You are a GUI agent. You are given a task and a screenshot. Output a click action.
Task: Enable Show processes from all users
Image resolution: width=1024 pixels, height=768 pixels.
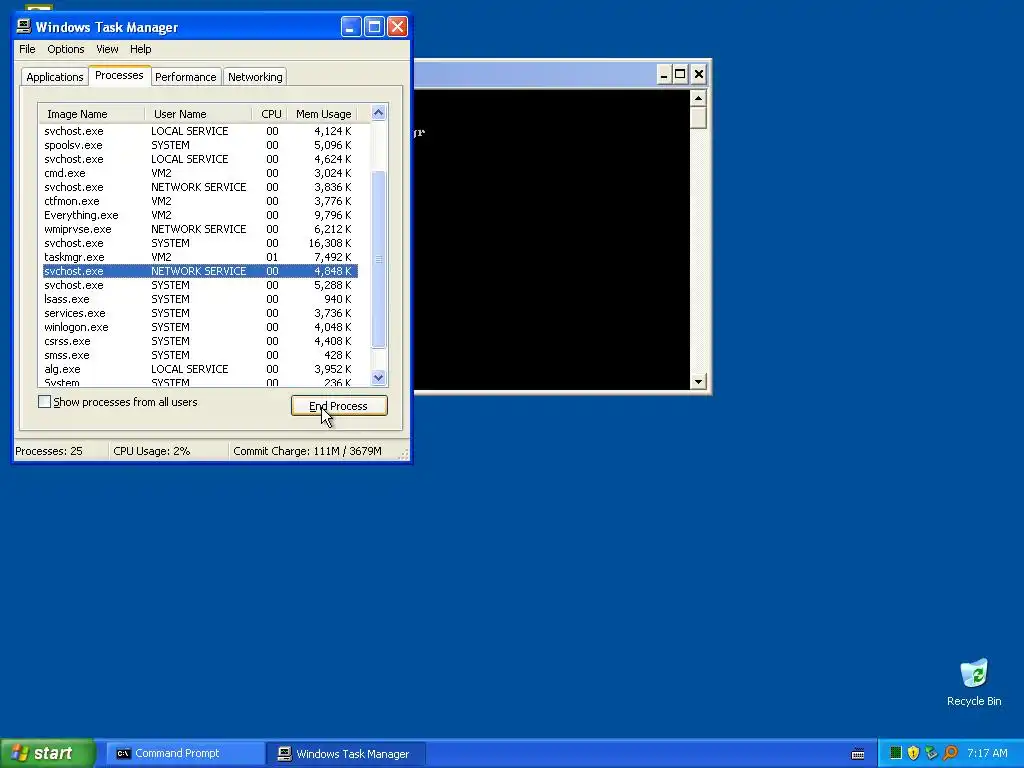point(44,402)
